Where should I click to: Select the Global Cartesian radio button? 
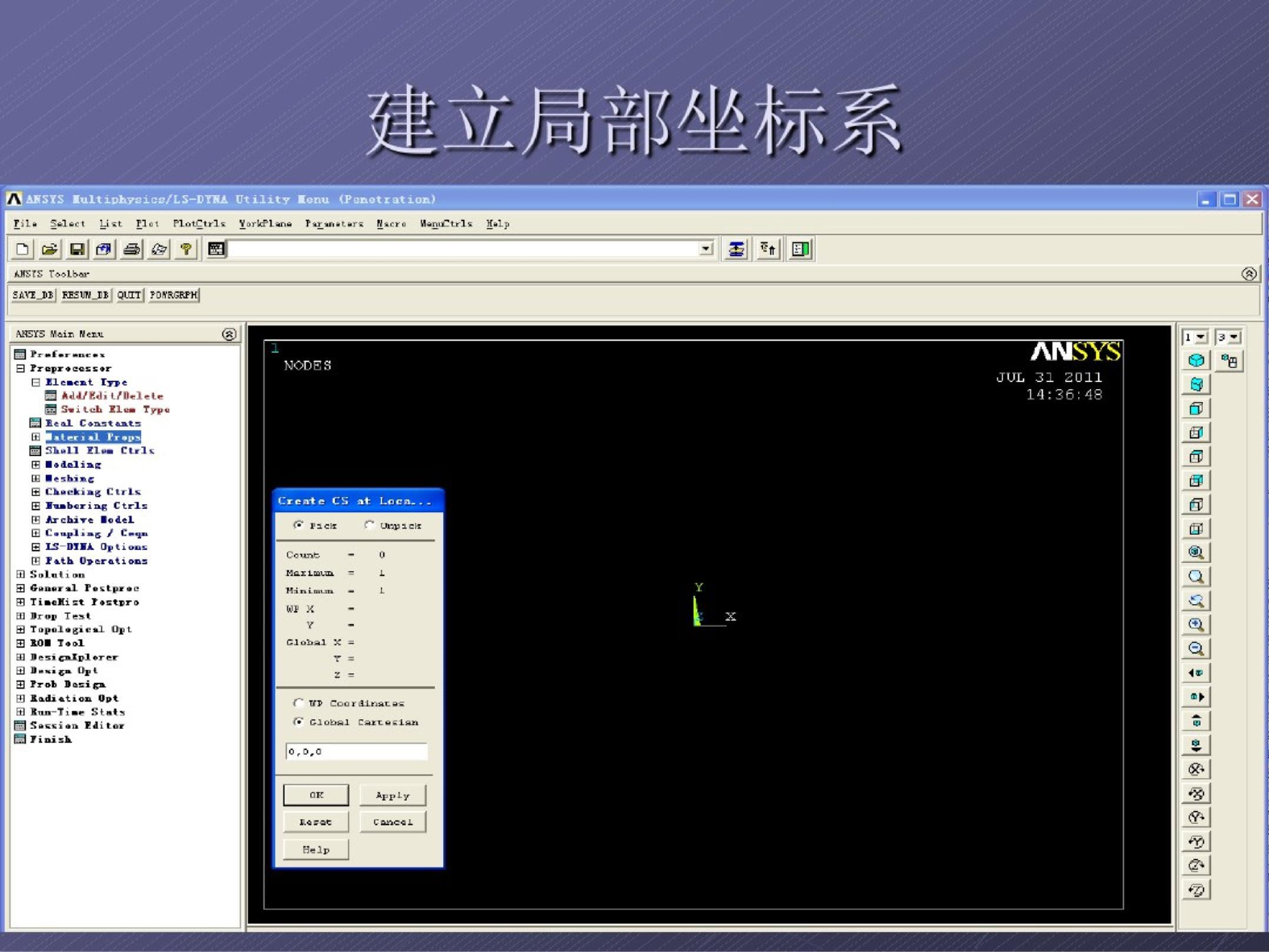coord(299,722)
